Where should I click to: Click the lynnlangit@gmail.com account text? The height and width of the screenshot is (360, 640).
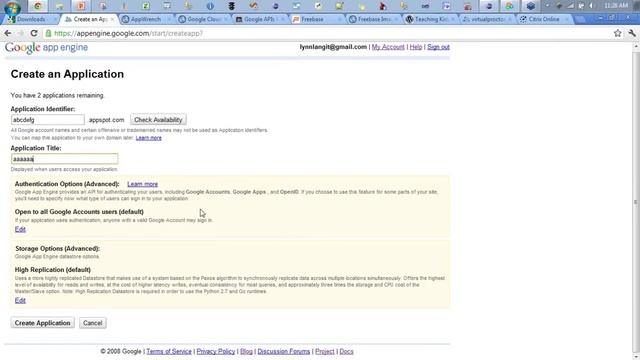[x=333, y=47]
